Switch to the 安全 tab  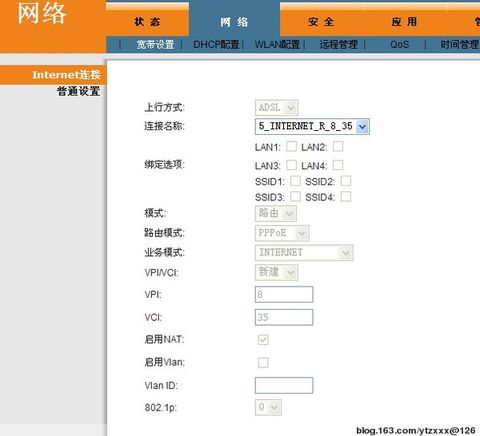pyautogui.click(x=321, y=22)
